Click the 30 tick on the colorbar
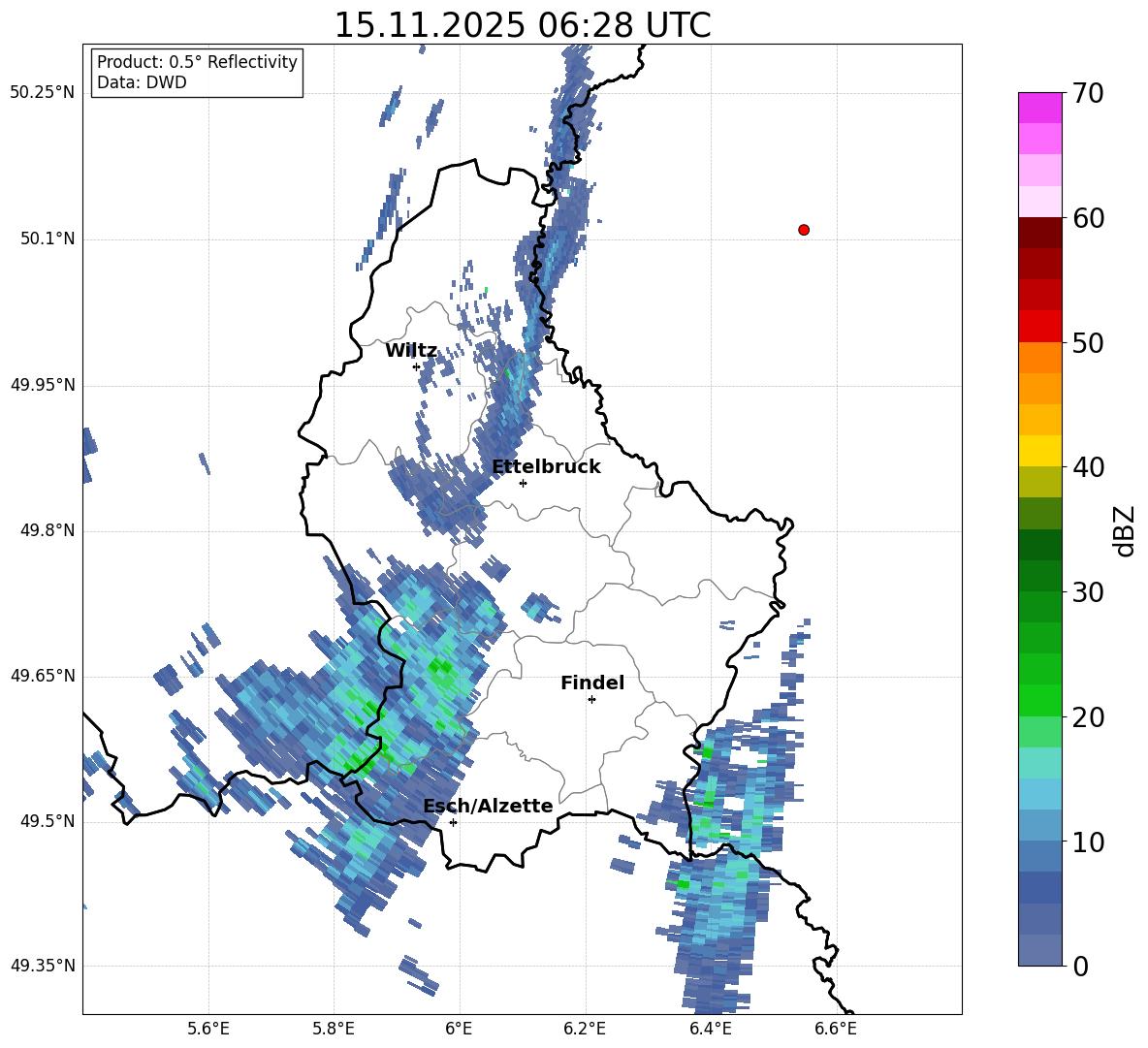This screenshot has width=1148, height=1048. (1089, 592)
